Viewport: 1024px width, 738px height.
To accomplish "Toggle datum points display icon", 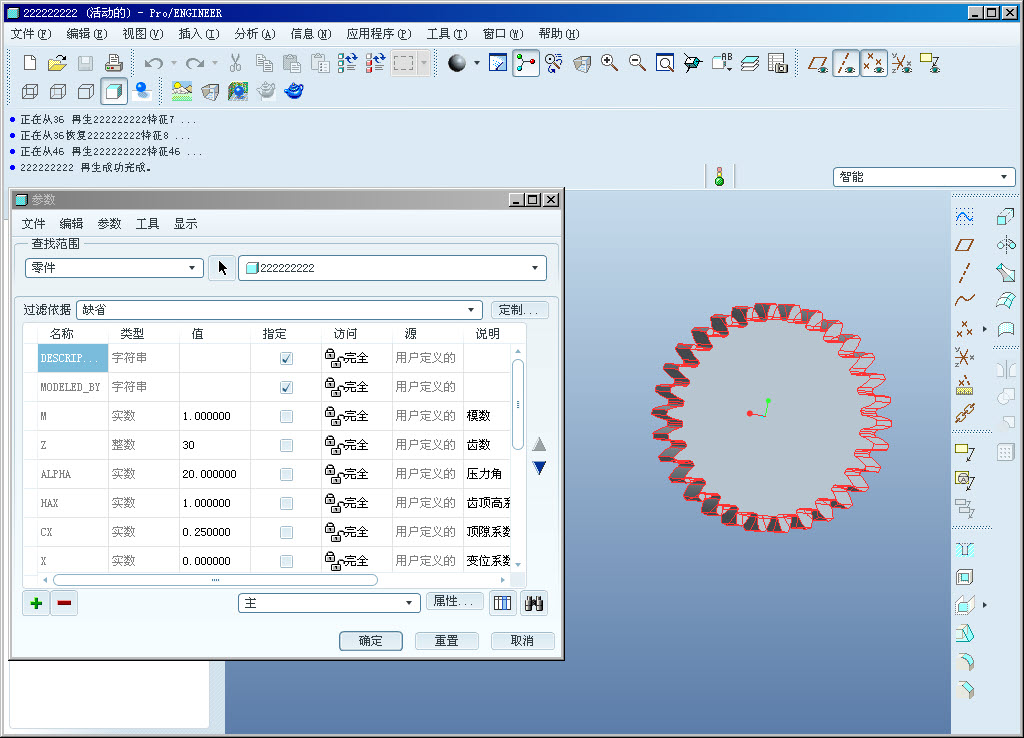I will 874,63.
